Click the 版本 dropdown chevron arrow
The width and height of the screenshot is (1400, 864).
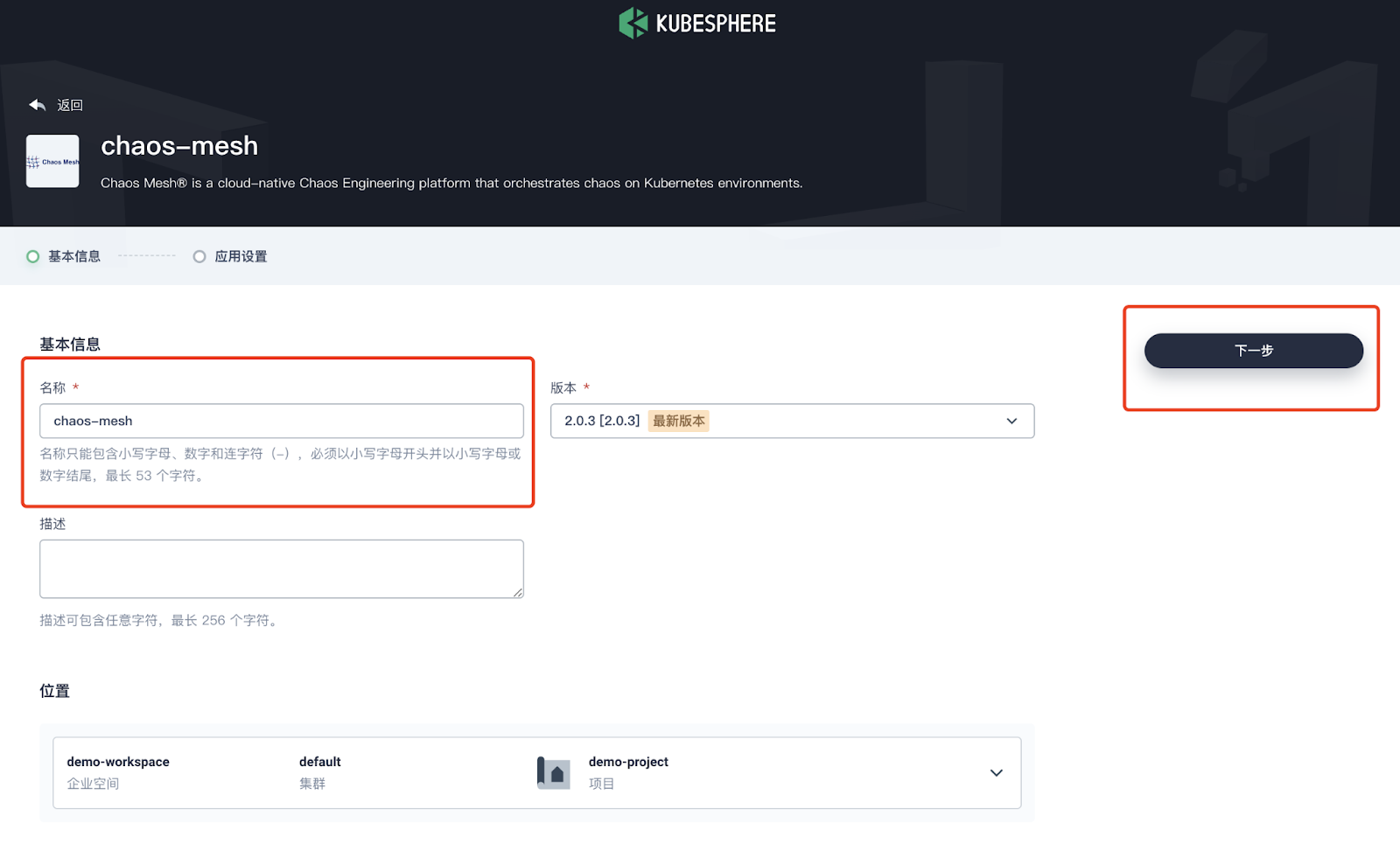(1011, 421)
